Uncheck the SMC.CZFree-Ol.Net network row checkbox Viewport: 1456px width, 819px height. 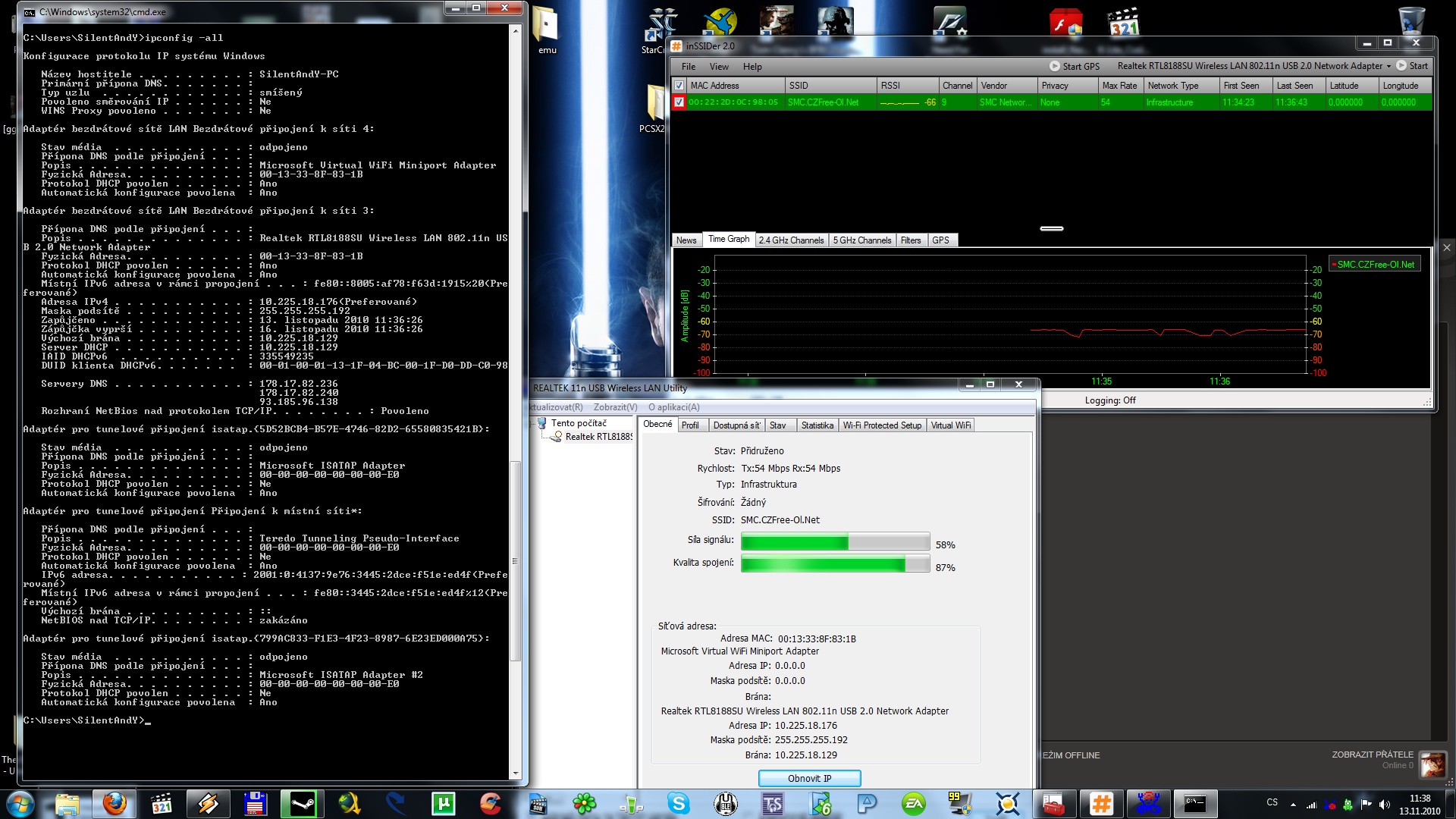click(679, 102)
